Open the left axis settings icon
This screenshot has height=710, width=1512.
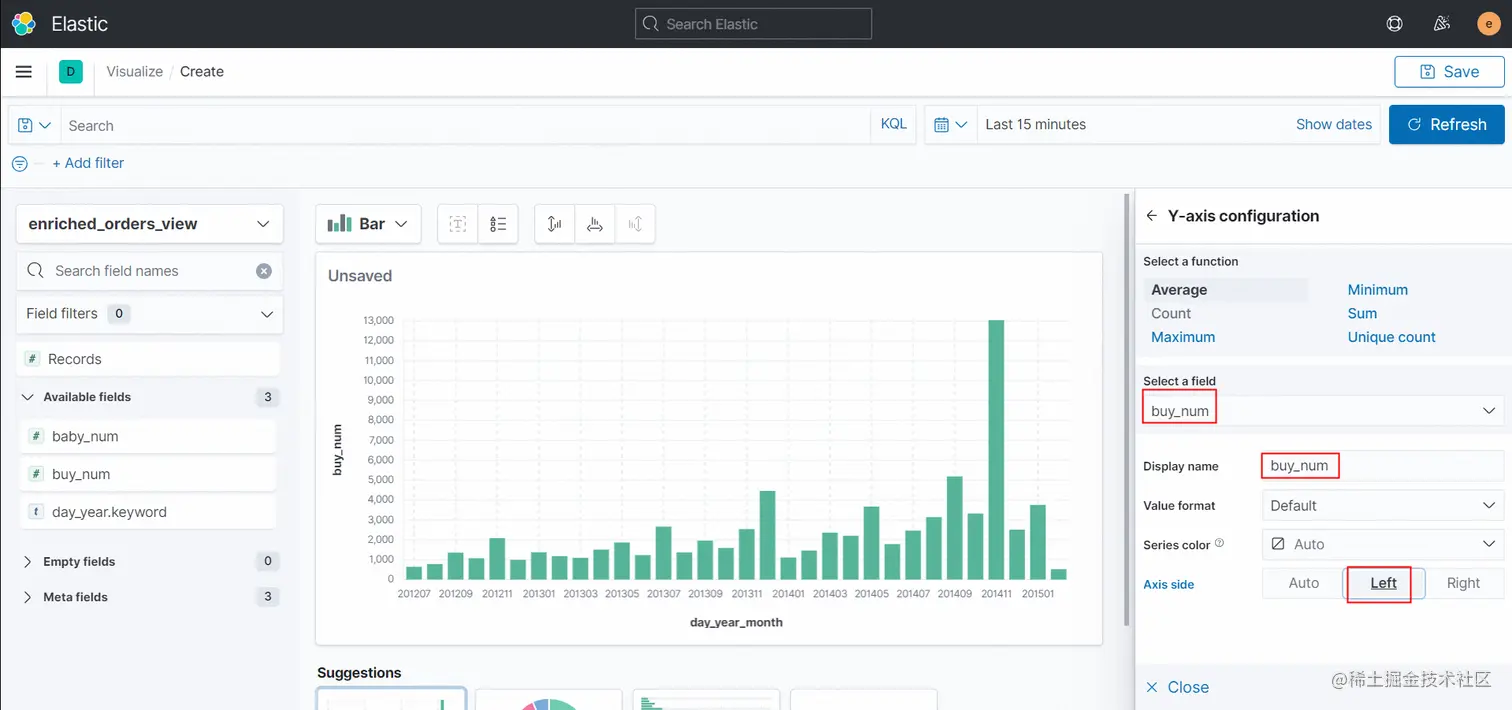[x=555, y=224]
